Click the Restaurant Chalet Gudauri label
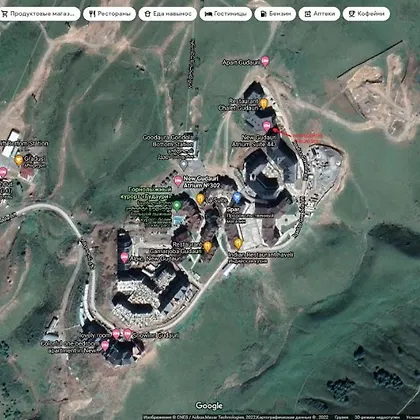Image resolution: width=420 pixels, height=420 pixels. pos(239,104)
